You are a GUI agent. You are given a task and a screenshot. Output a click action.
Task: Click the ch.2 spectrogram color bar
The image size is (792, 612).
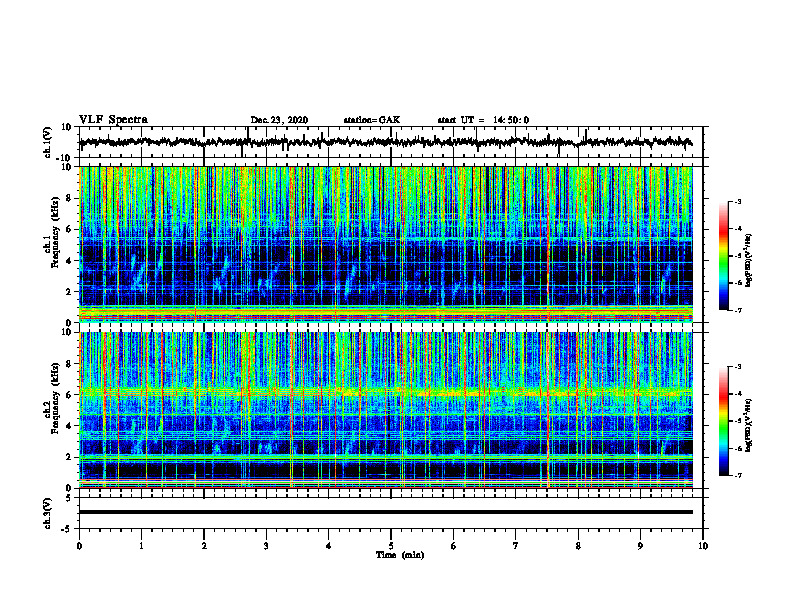(x=724, y=421)
